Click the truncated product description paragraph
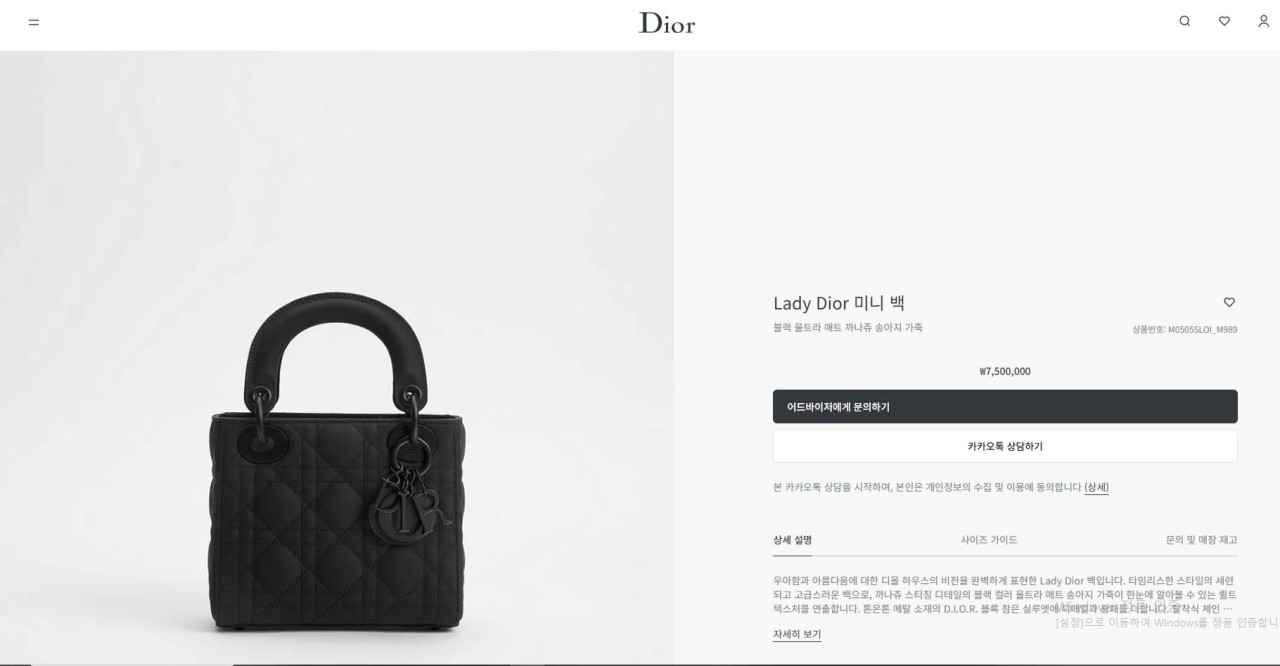The height and width of the screenshot is (666, 1280). click(1005, 594)
